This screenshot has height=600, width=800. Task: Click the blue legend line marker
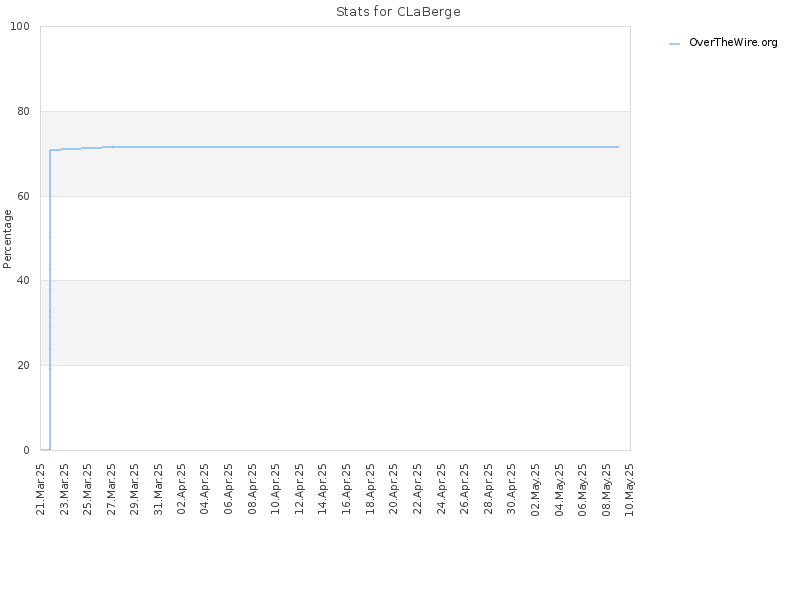coord(674,44)
